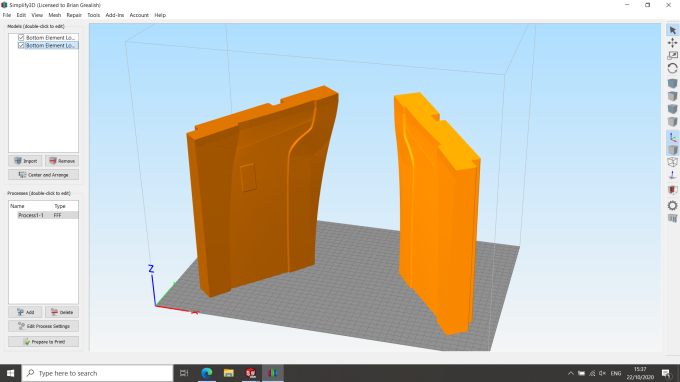Toggle coordinate axes display
The width and height of the screenshot is (680, 382).
(x=672, y=137)
